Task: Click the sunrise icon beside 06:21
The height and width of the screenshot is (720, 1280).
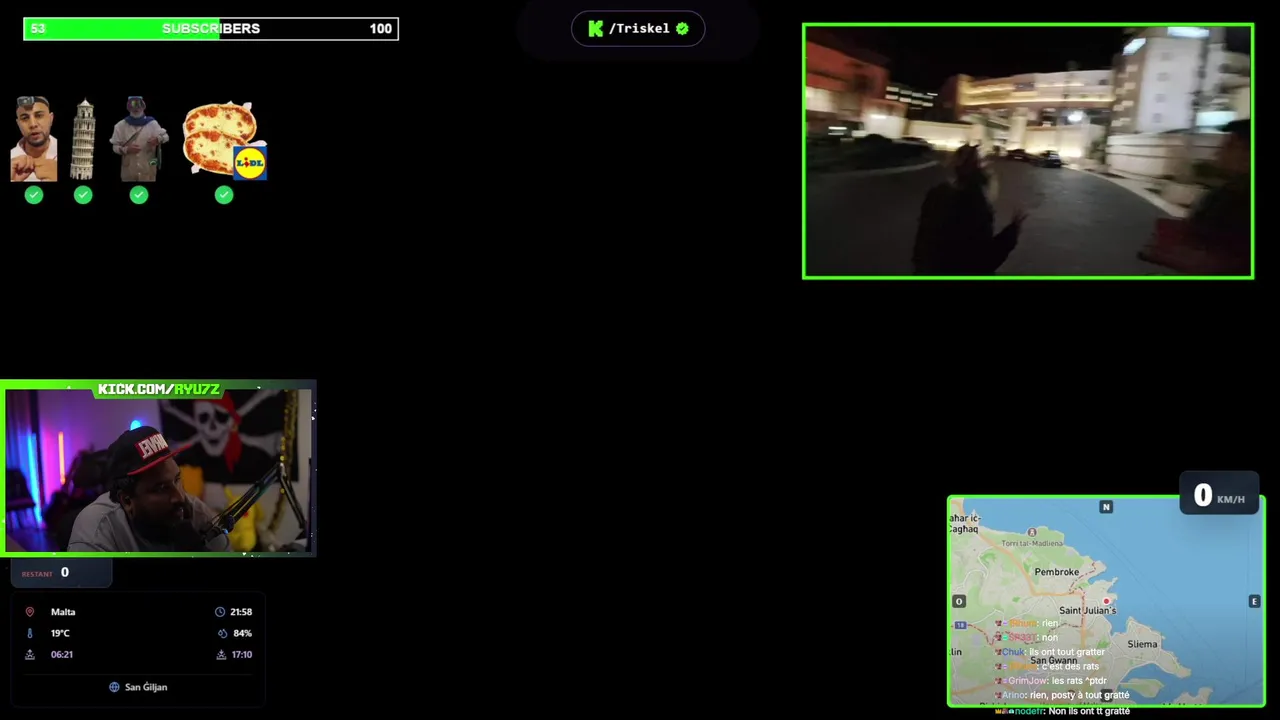Action: click(29, 654)
